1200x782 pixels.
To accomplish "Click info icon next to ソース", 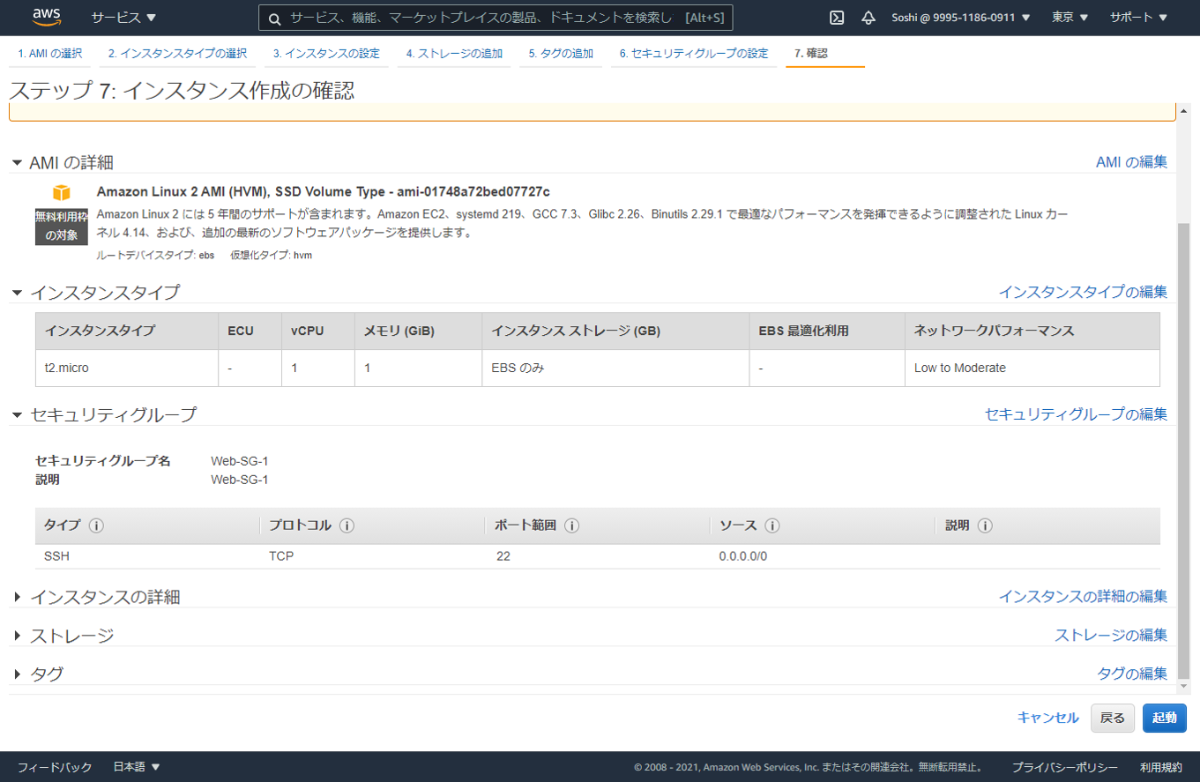I will click(x=772, y=526).
